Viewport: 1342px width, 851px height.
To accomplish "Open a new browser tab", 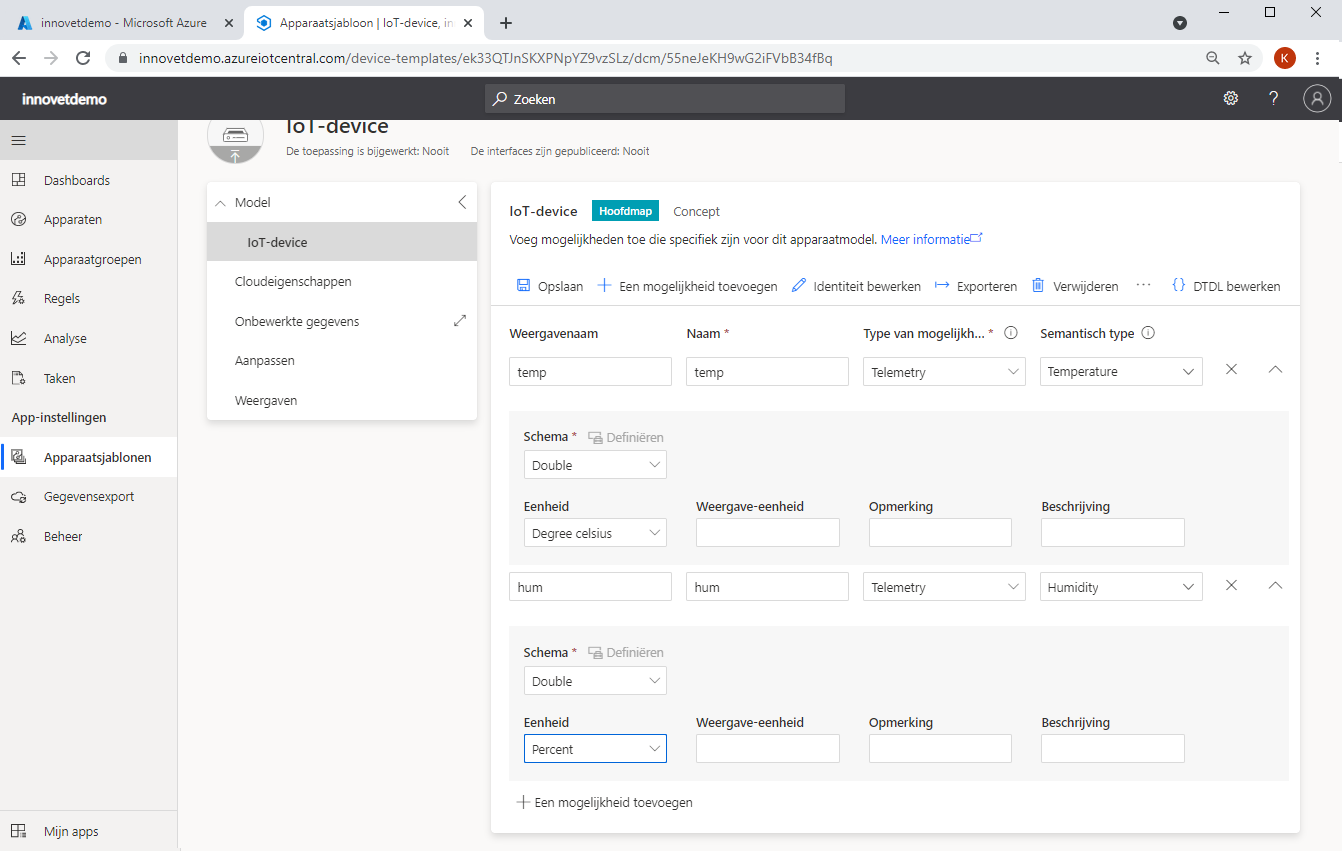I will [506, 23].
